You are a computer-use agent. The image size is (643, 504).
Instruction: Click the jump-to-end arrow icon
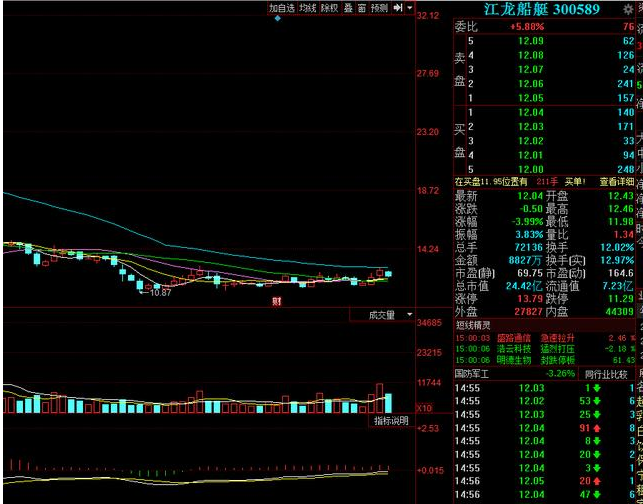tap(397, 8)
